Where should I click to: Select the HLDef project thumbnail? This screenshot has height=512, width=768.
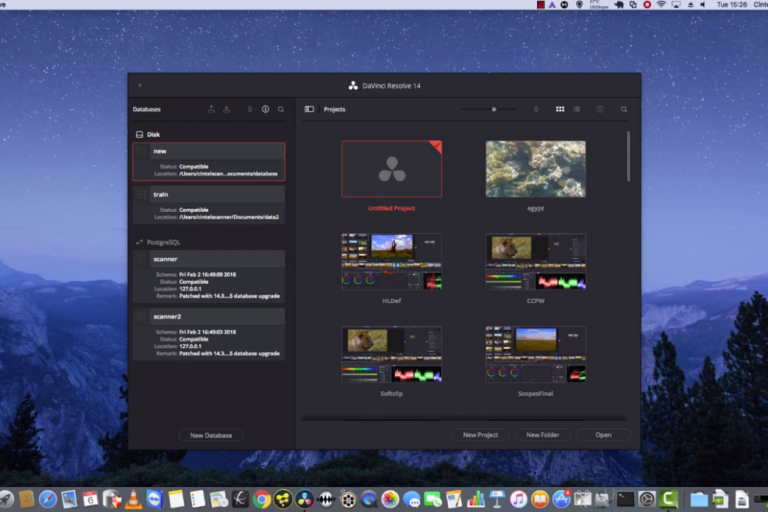coord(391,262)
